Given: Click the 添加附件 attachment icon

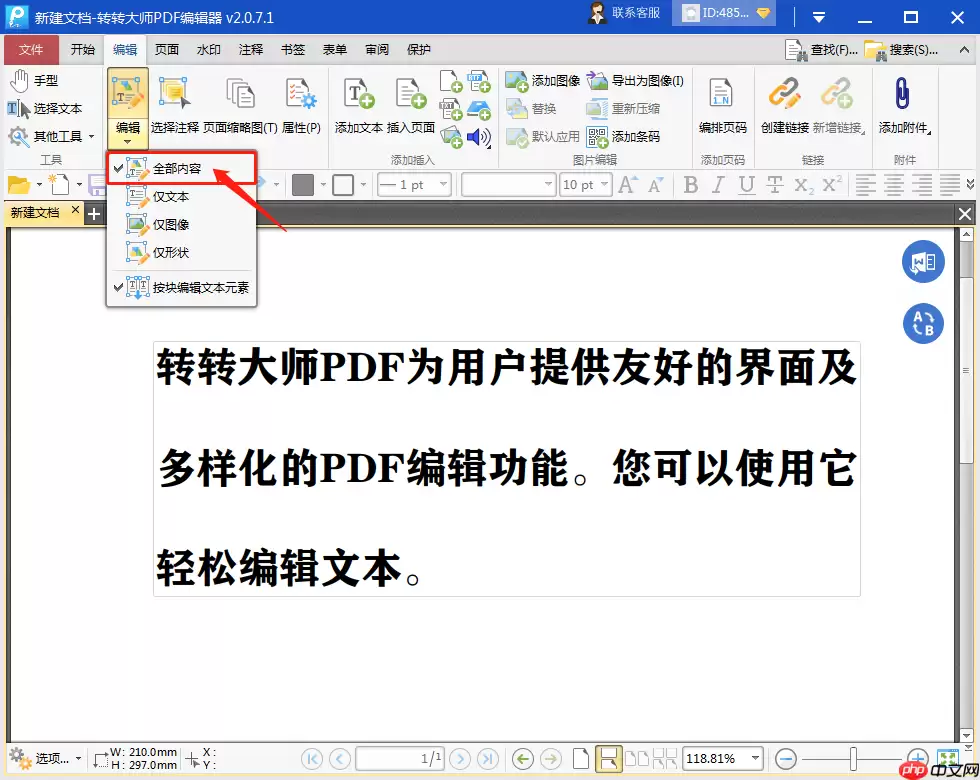Looking at the screenshot, I should tap(903, 105).
